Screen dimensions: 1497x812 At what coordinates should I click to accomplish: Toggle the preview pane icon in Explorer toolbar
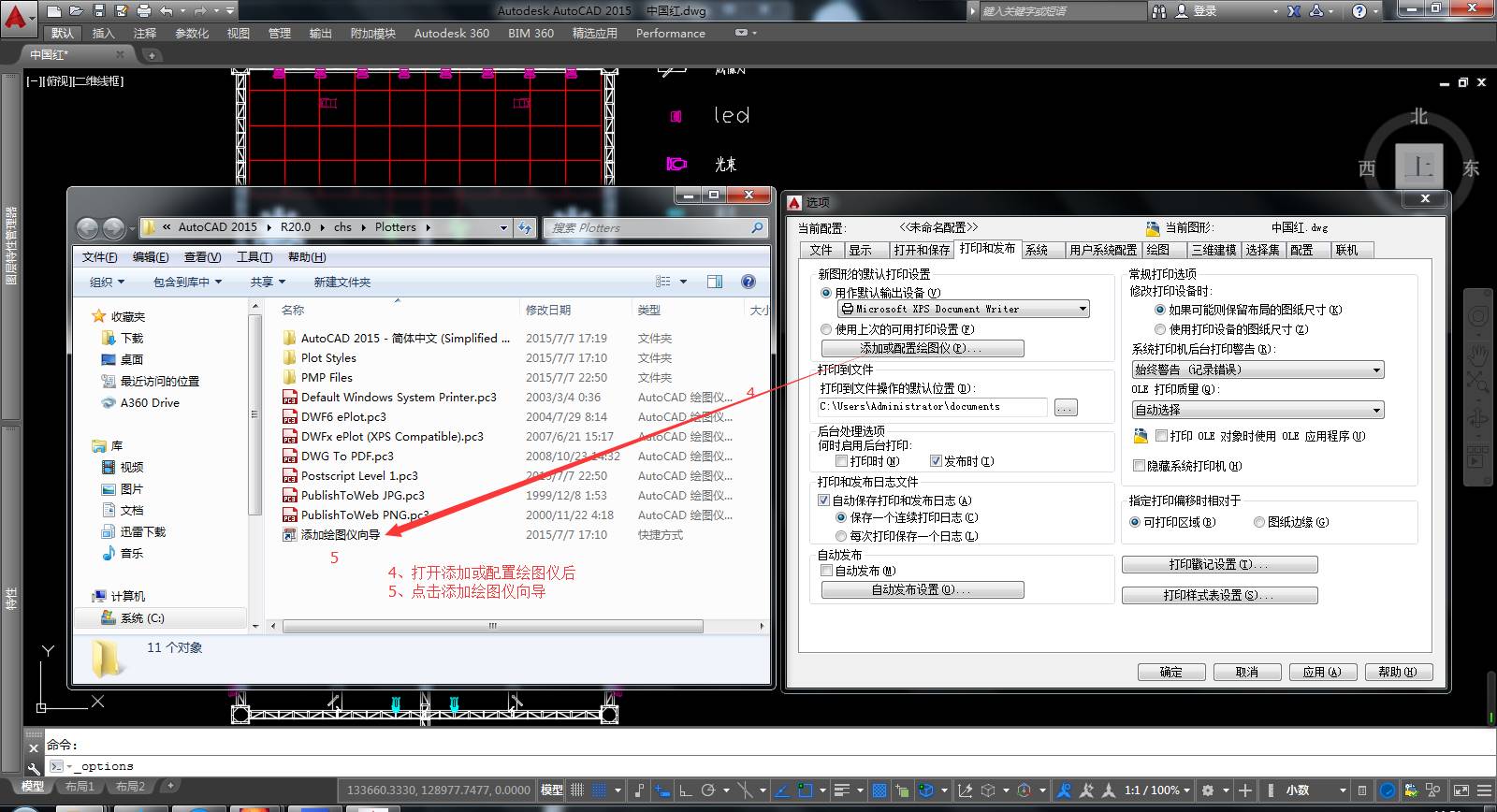pos(715,282)
